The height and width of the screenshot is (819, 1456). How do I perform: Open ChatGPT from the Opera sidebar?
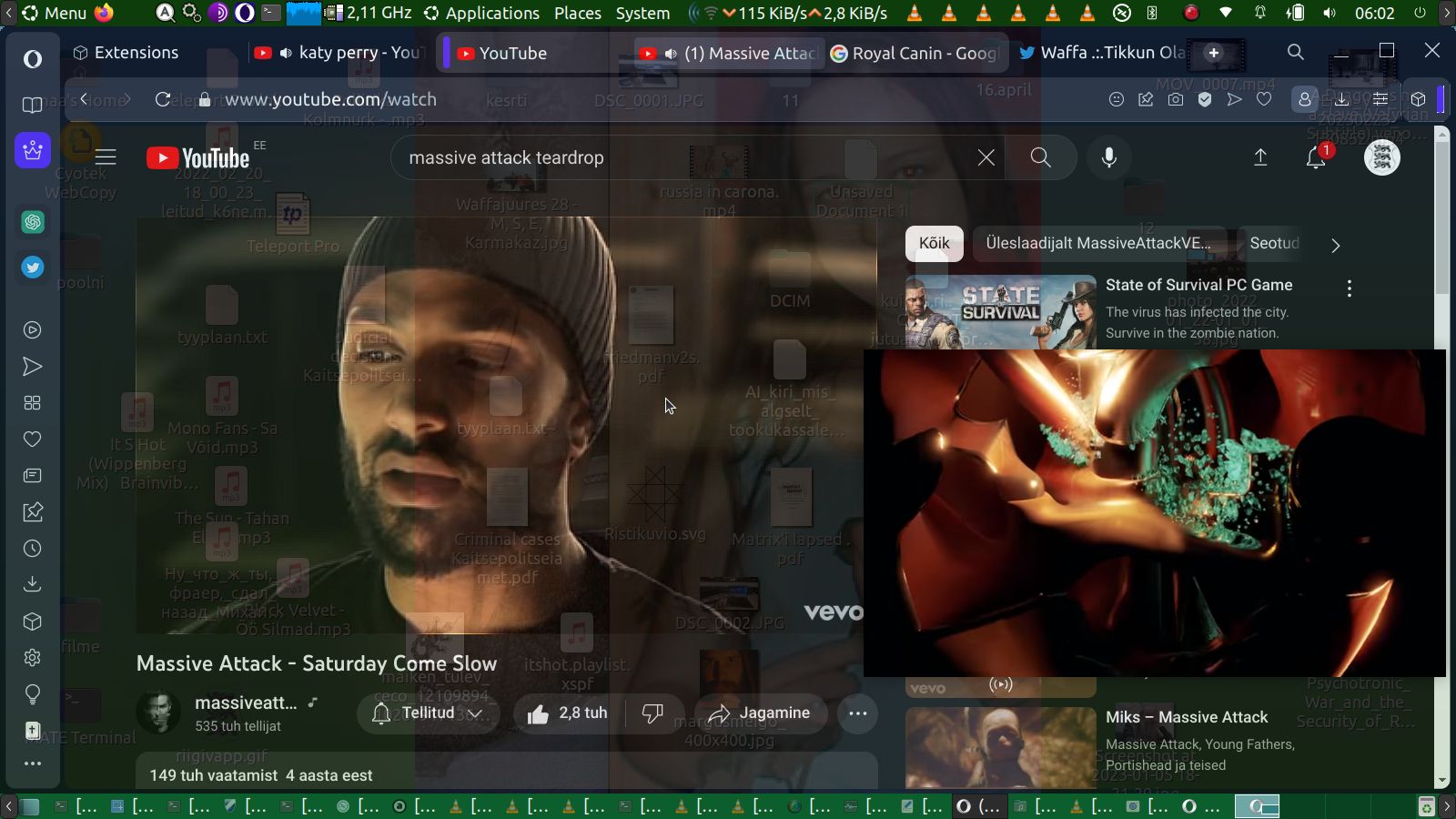pyautogui.click(x=33, y=222)
